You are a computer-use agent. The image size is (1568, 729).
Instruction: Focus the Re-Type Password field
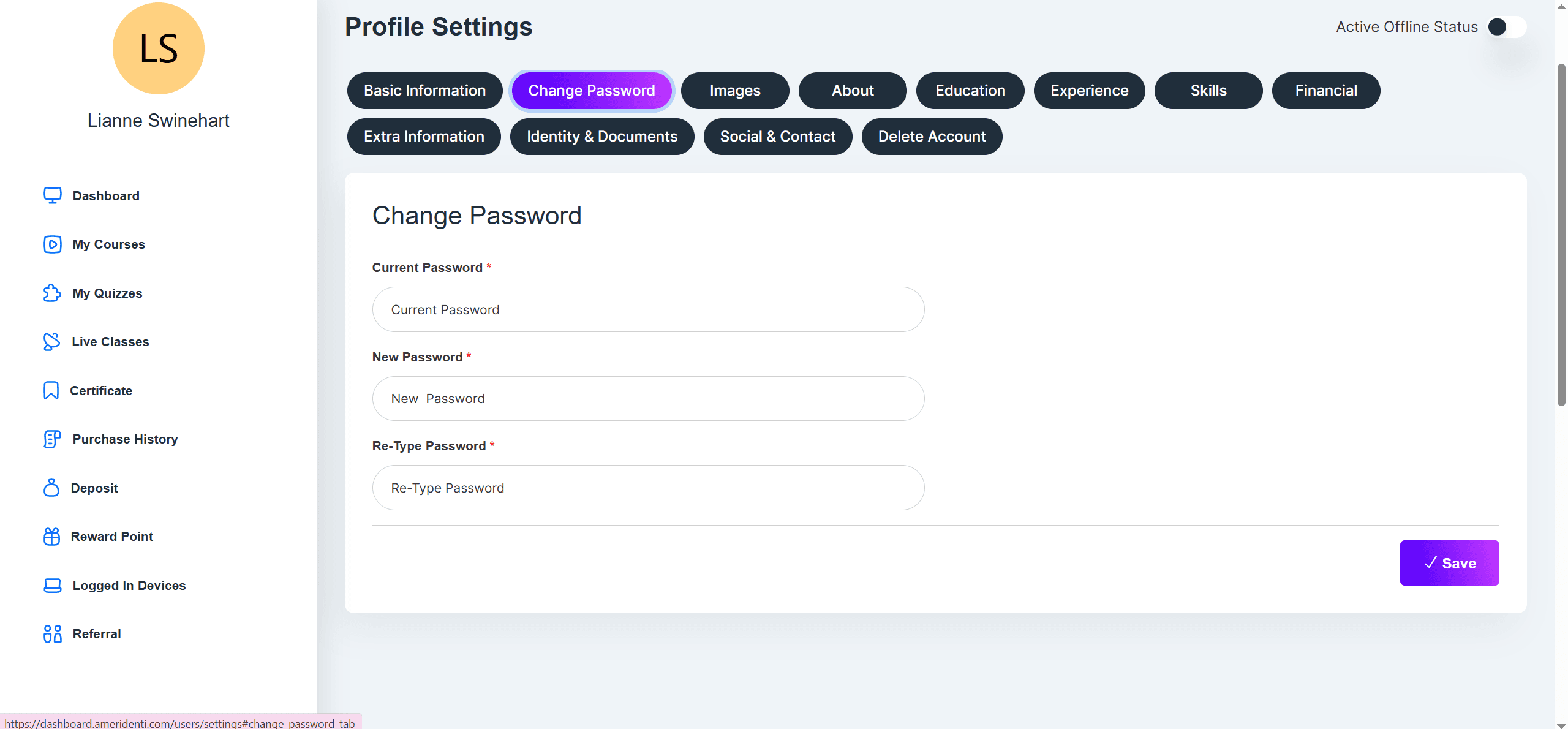click(x=649, y=488)
